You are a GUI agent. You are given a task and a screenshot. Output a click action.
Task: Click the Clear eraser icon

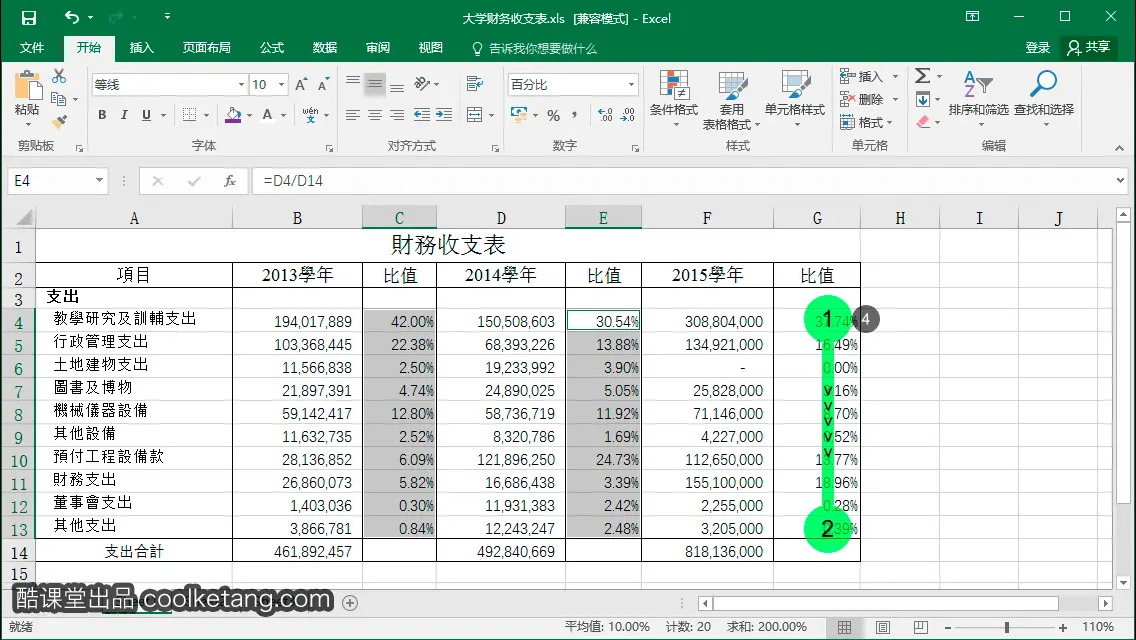pyautogui.click(x=922, y=122)
